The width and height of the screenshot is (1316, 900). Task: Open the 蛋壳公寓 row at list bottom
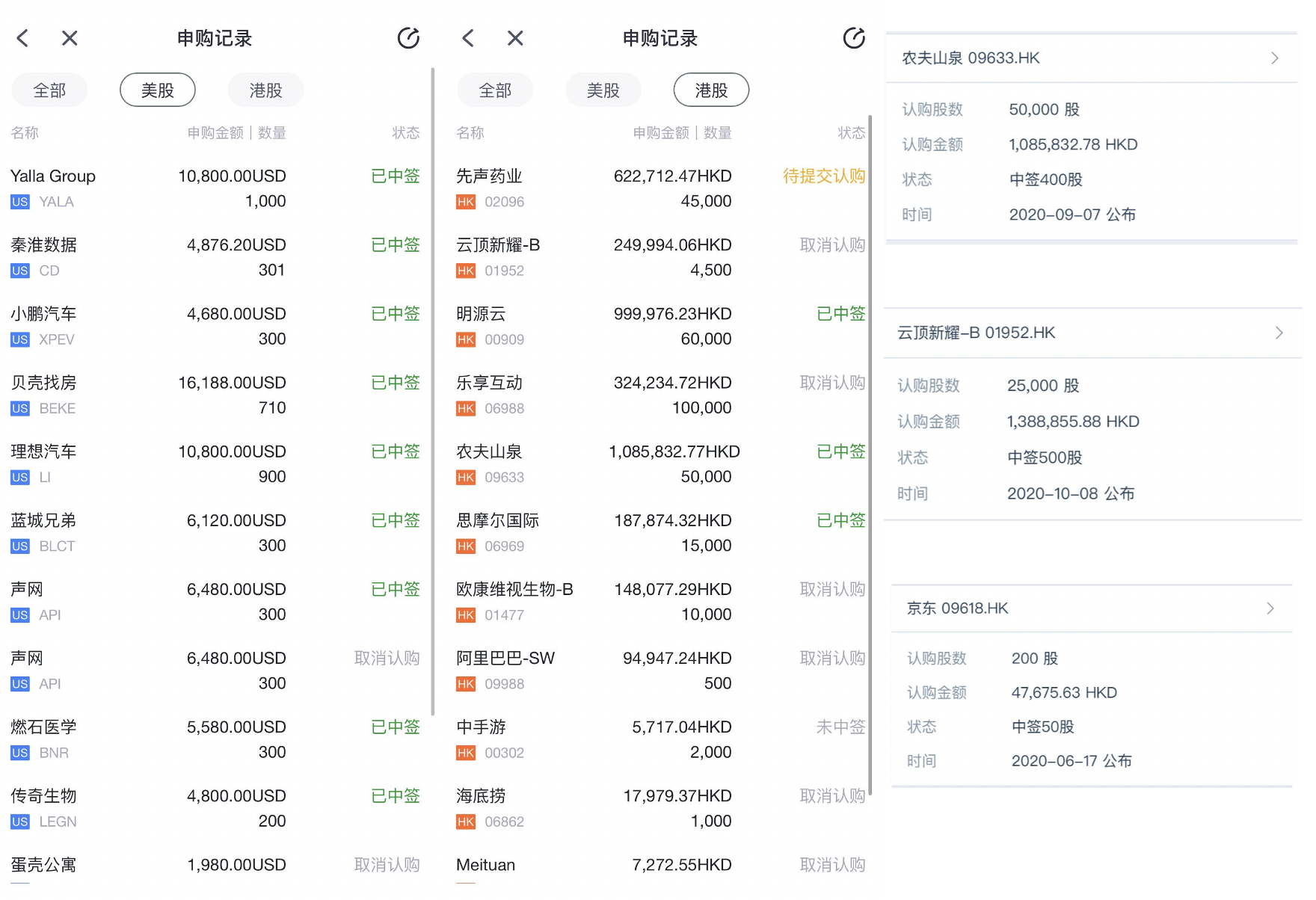pos(215,867)
